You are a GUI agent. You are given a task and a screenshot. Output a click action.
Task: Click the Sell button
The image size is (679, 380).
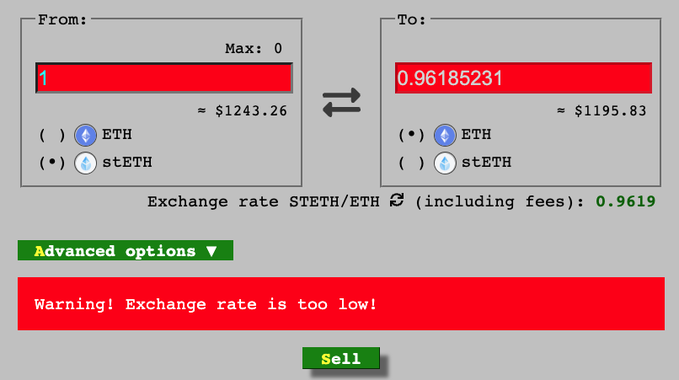[341, 358]
